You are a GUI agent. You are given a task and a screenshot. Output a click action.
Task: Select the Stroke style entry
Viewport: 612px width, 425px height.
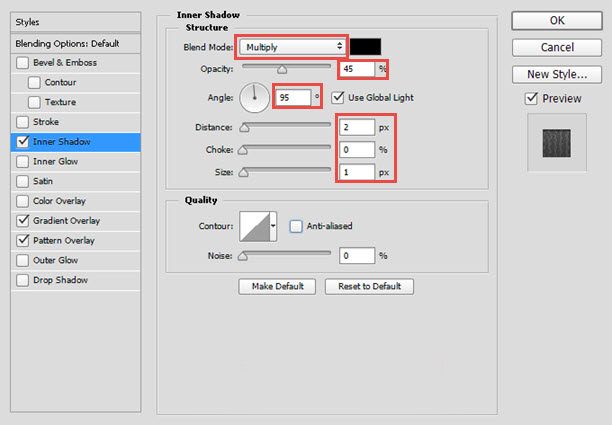pos(46,122)
